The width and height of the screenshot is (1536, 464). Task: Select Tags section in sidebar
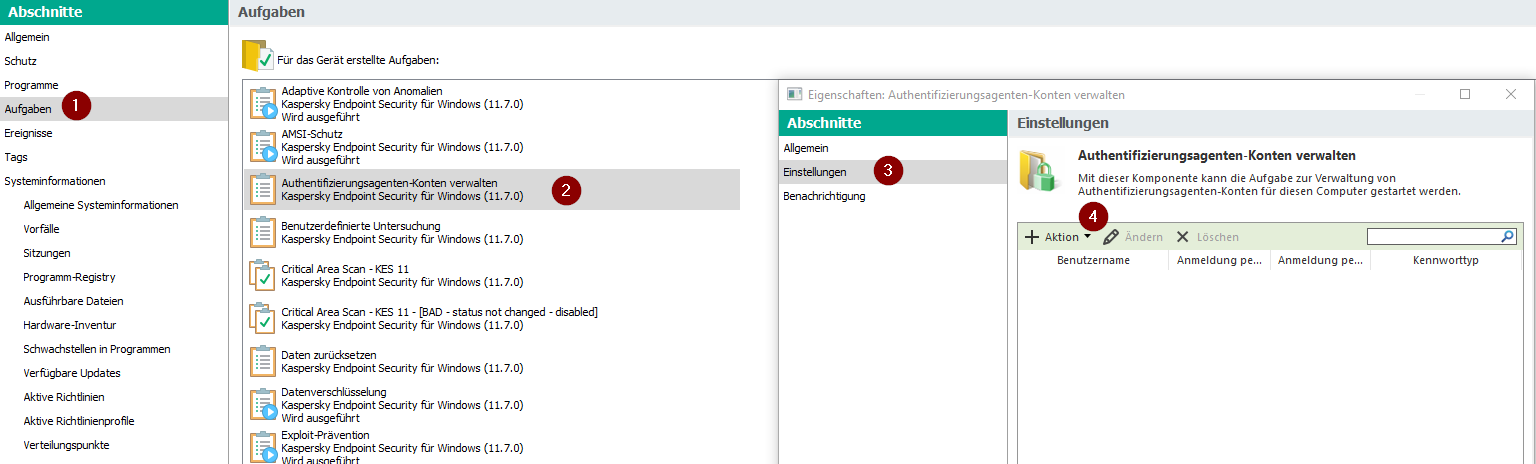[16, 157]
